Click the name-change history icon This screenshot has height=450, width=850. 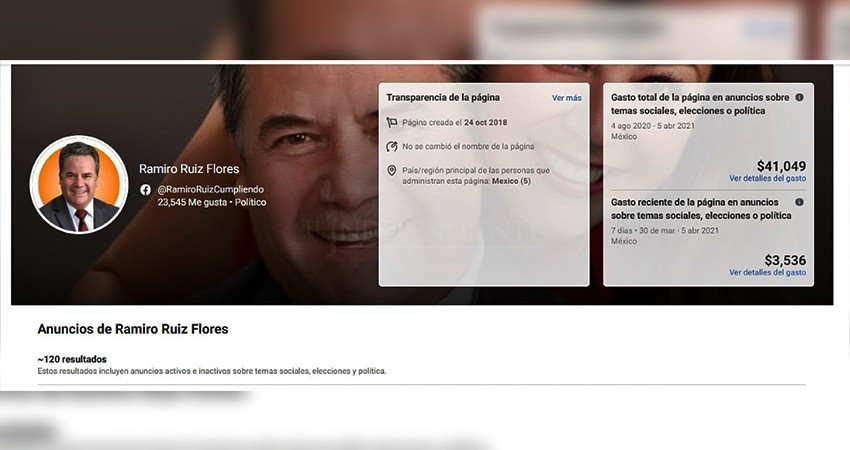[392, 146]
